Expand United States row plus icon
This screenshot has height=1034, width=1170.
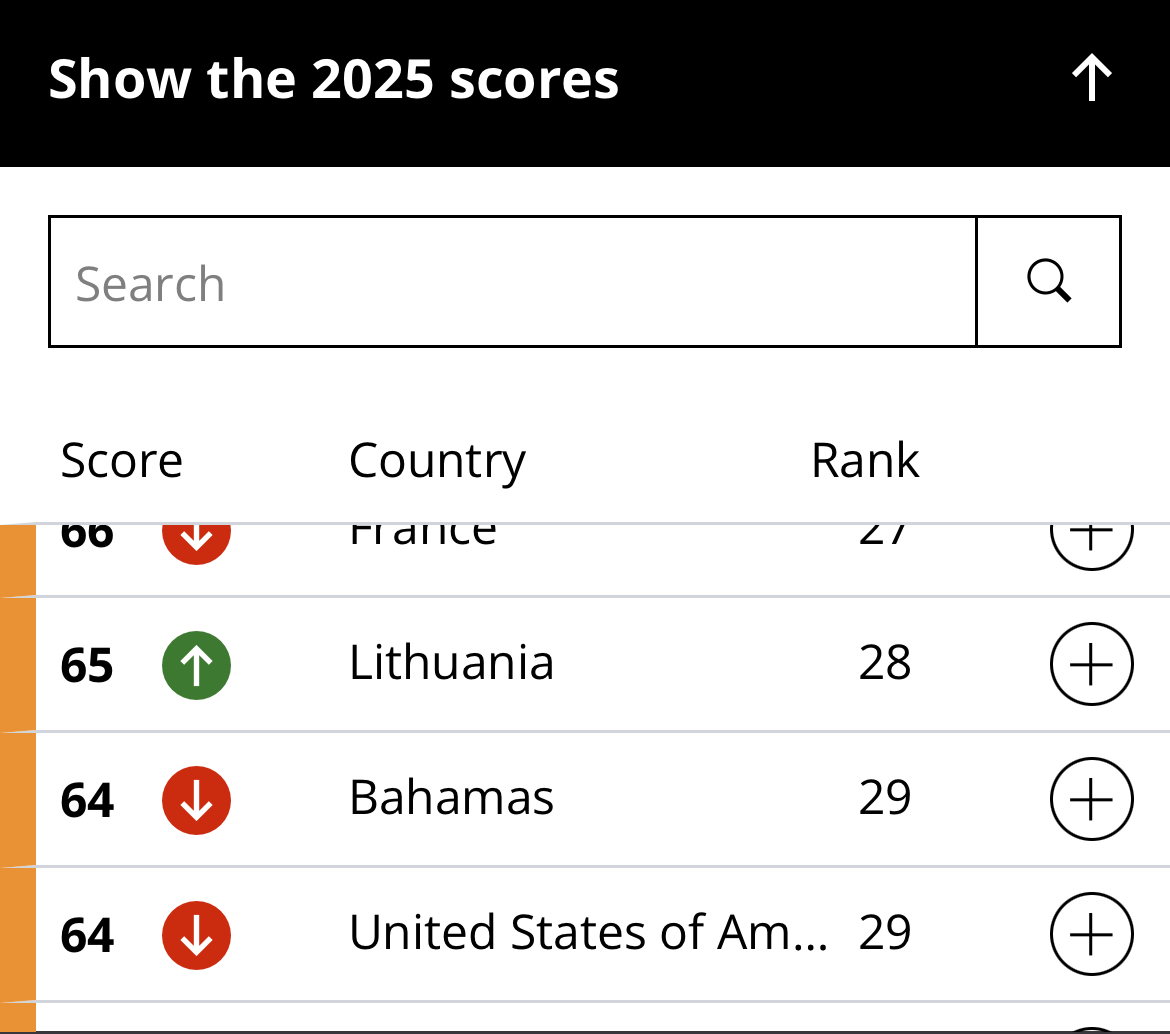(1091, 934)
